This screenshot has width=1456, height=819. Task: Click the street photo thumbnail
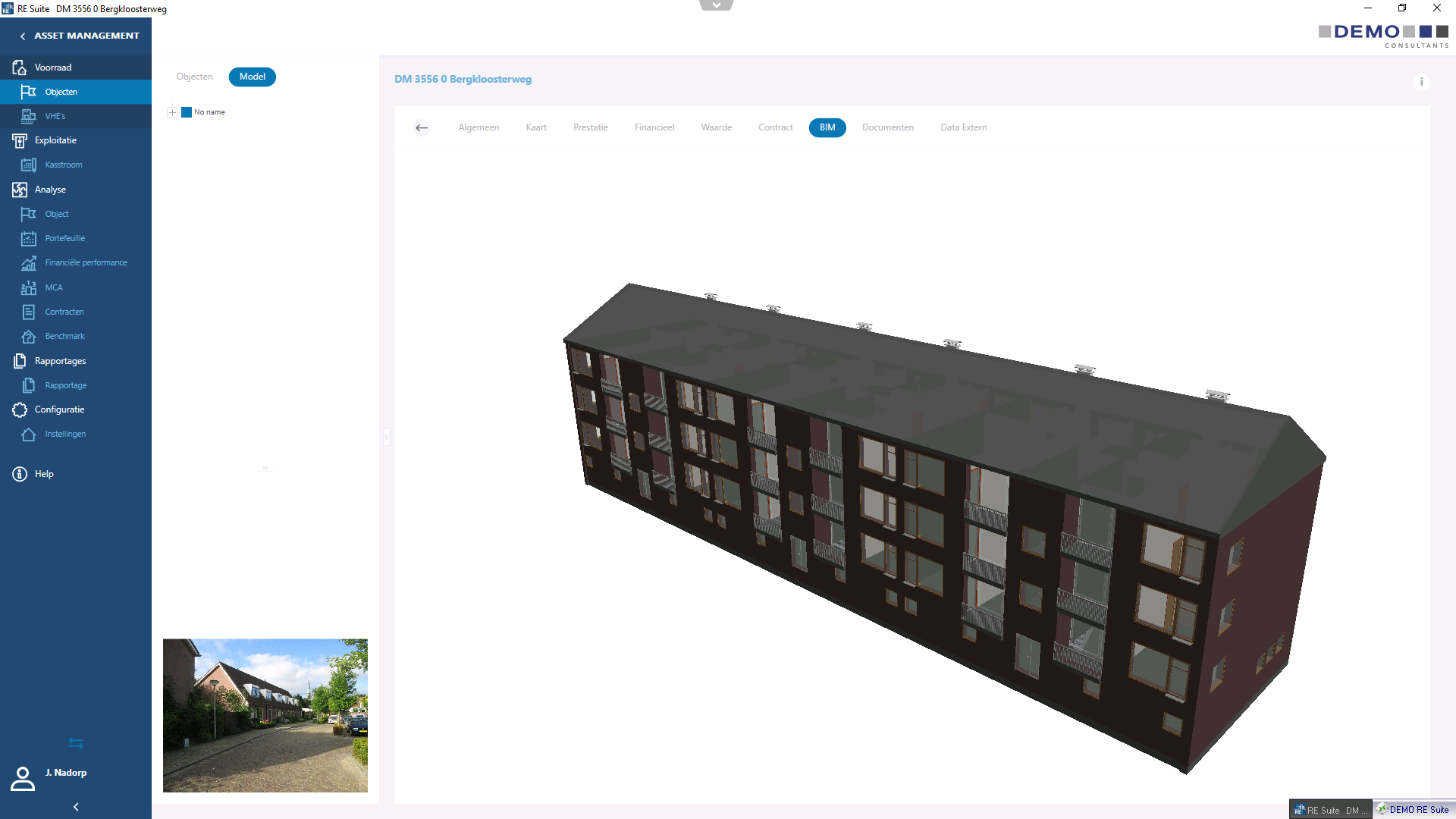pyautogui.click(x=265, y=715)
